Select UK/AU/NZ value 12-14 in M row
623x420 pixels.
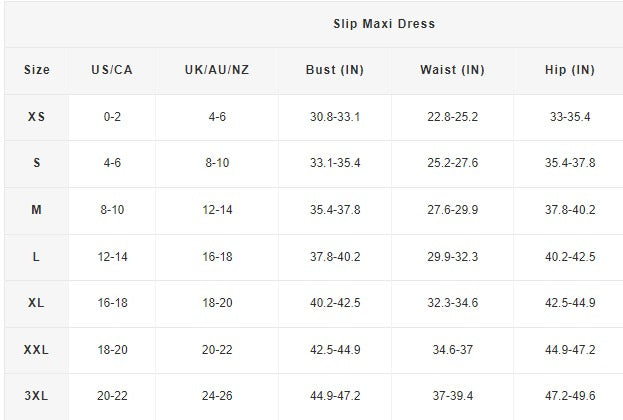pyautogui.click(x=217, y=210)
